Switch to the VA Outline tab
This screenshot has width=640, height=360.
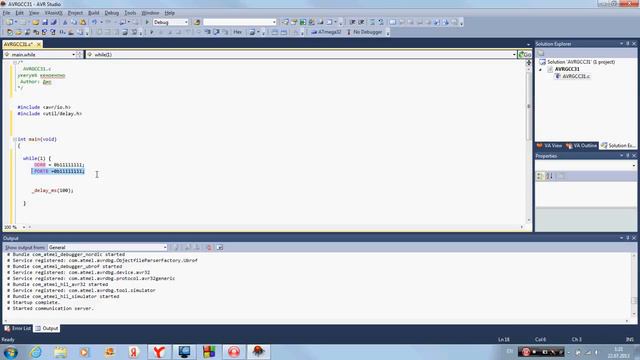(x=581, y=146)
